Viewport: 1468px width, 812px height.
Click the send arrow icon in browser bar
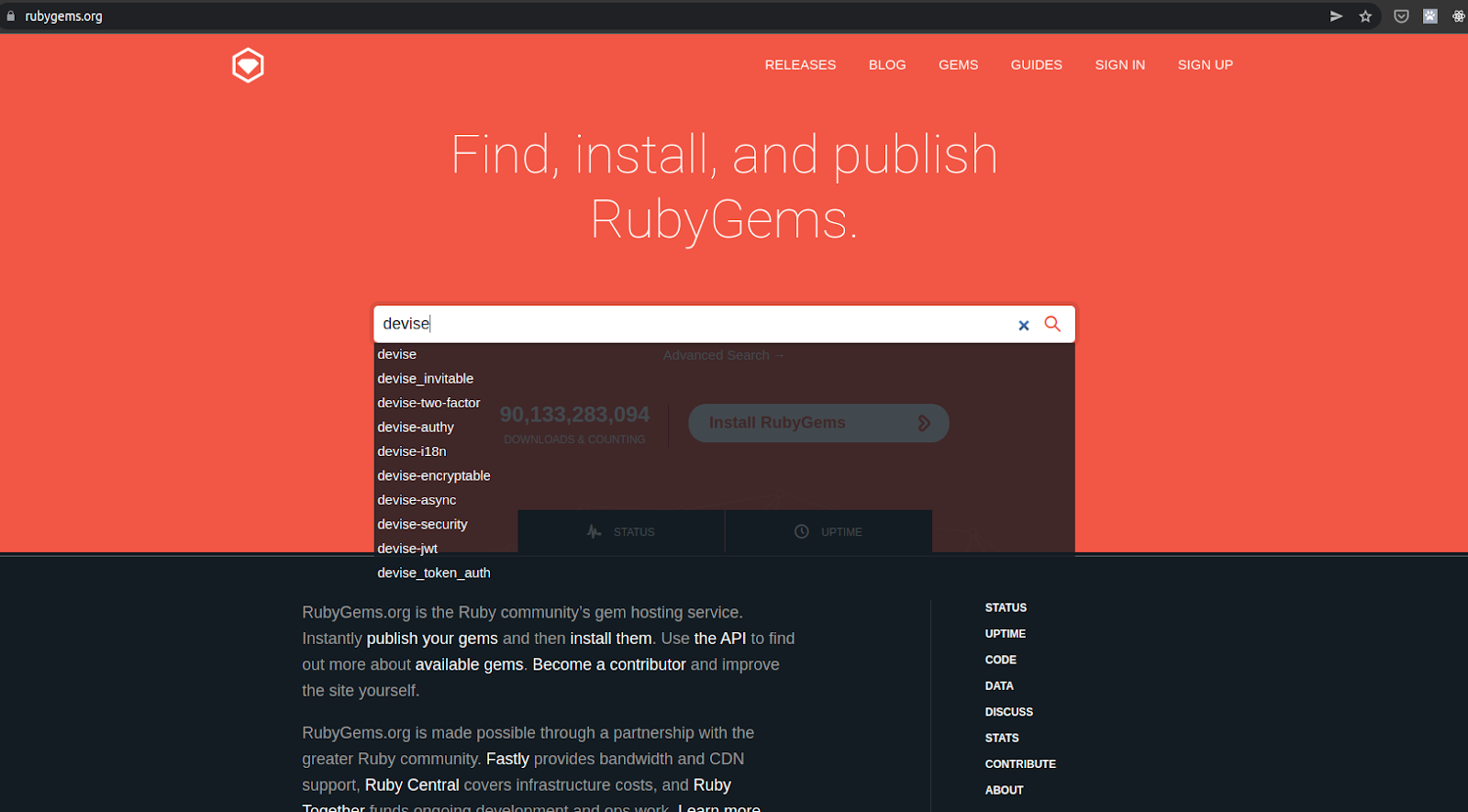coord(1336,16)
